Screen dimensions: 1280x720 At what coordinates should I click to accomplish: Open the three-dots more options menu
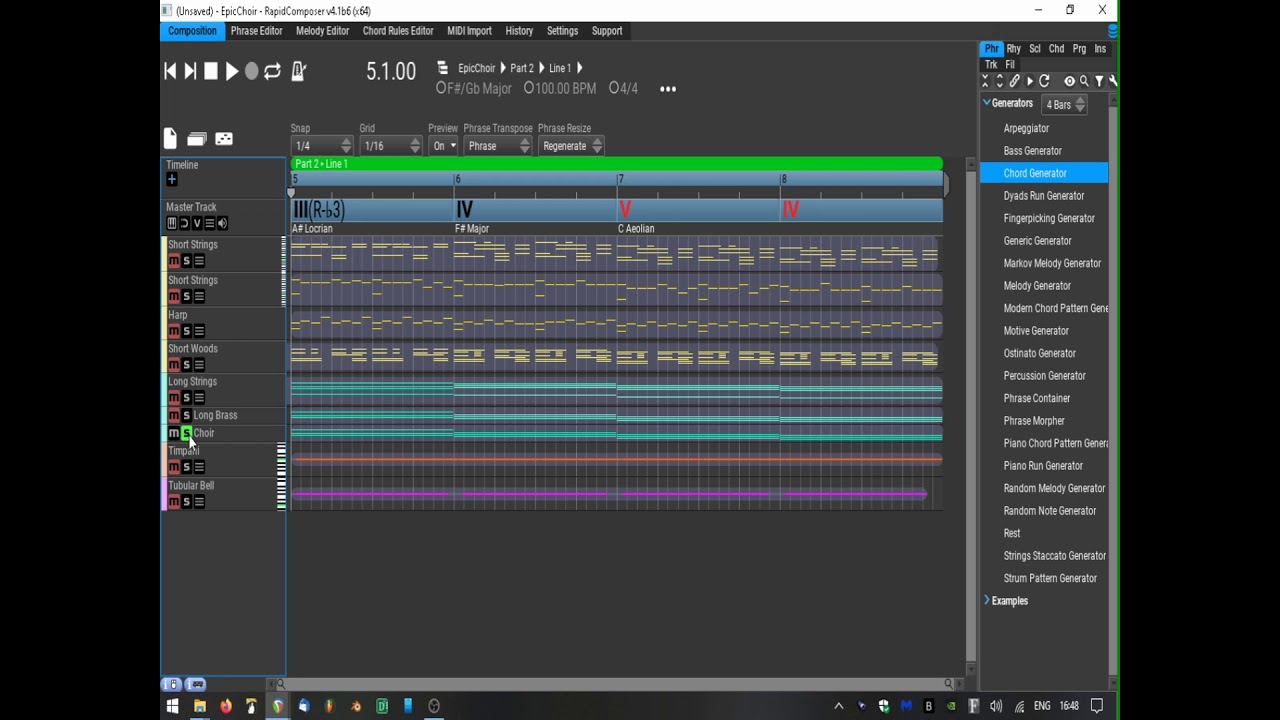(668, 89)
